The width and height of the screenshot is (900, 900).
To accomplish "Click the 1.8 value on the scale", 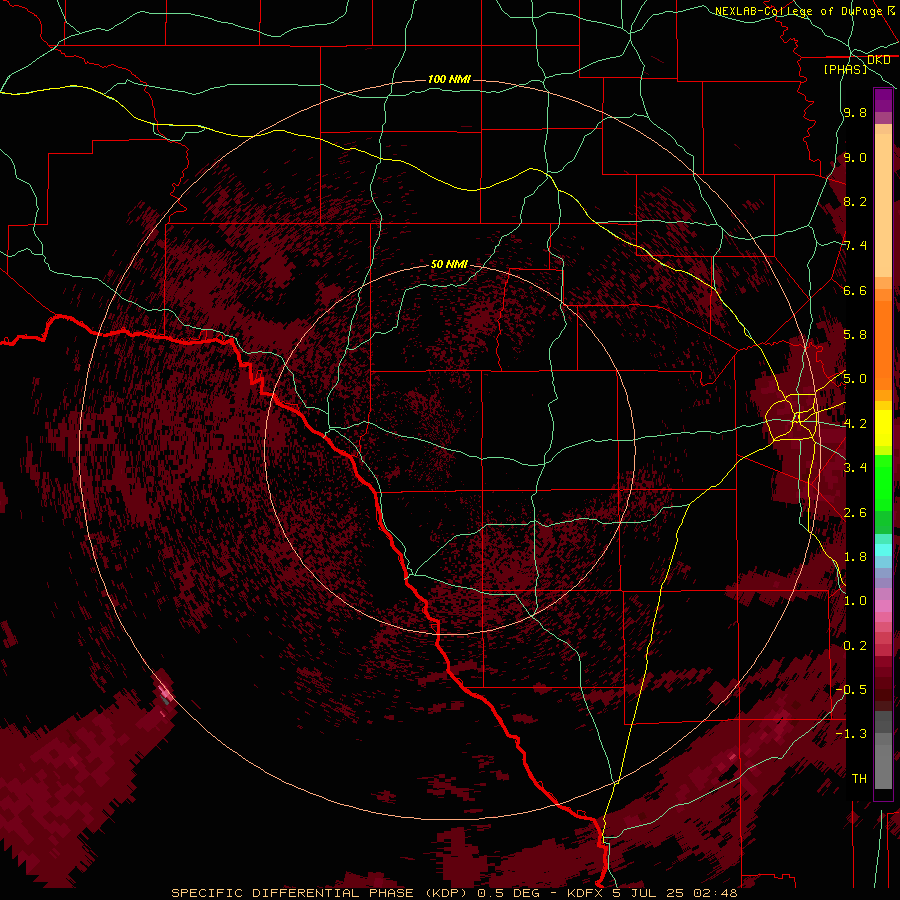I will pyautogui.click(x=855, y=557).
